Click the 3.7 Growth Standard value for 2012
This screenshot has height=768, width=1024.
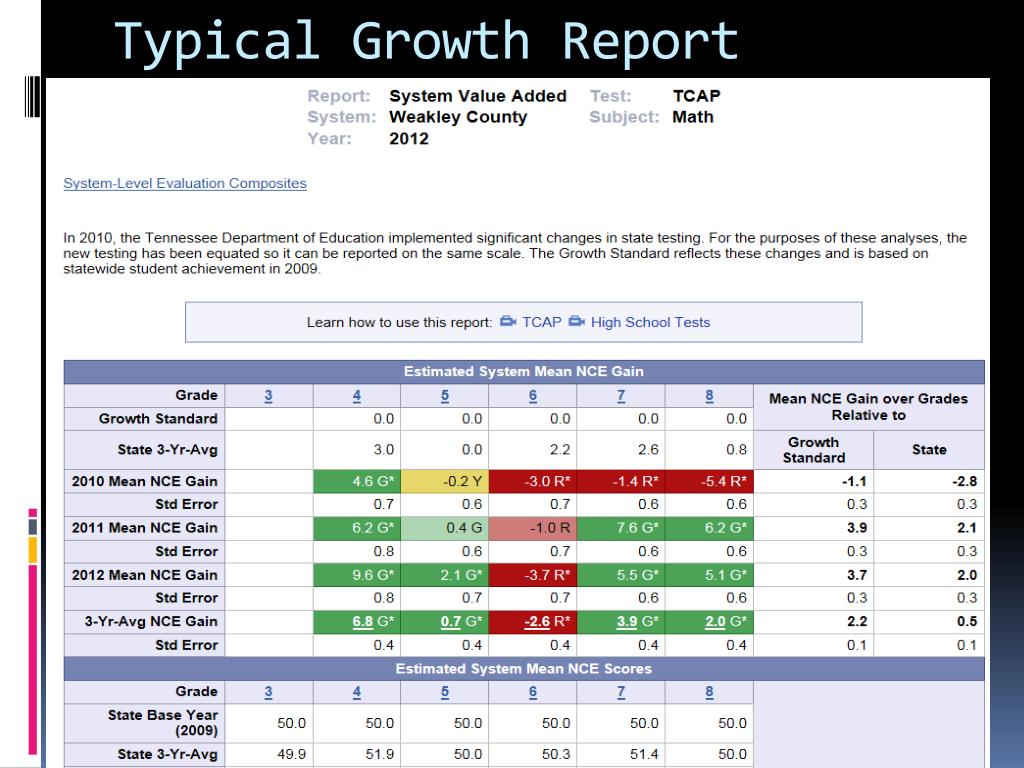pos(857,575)
